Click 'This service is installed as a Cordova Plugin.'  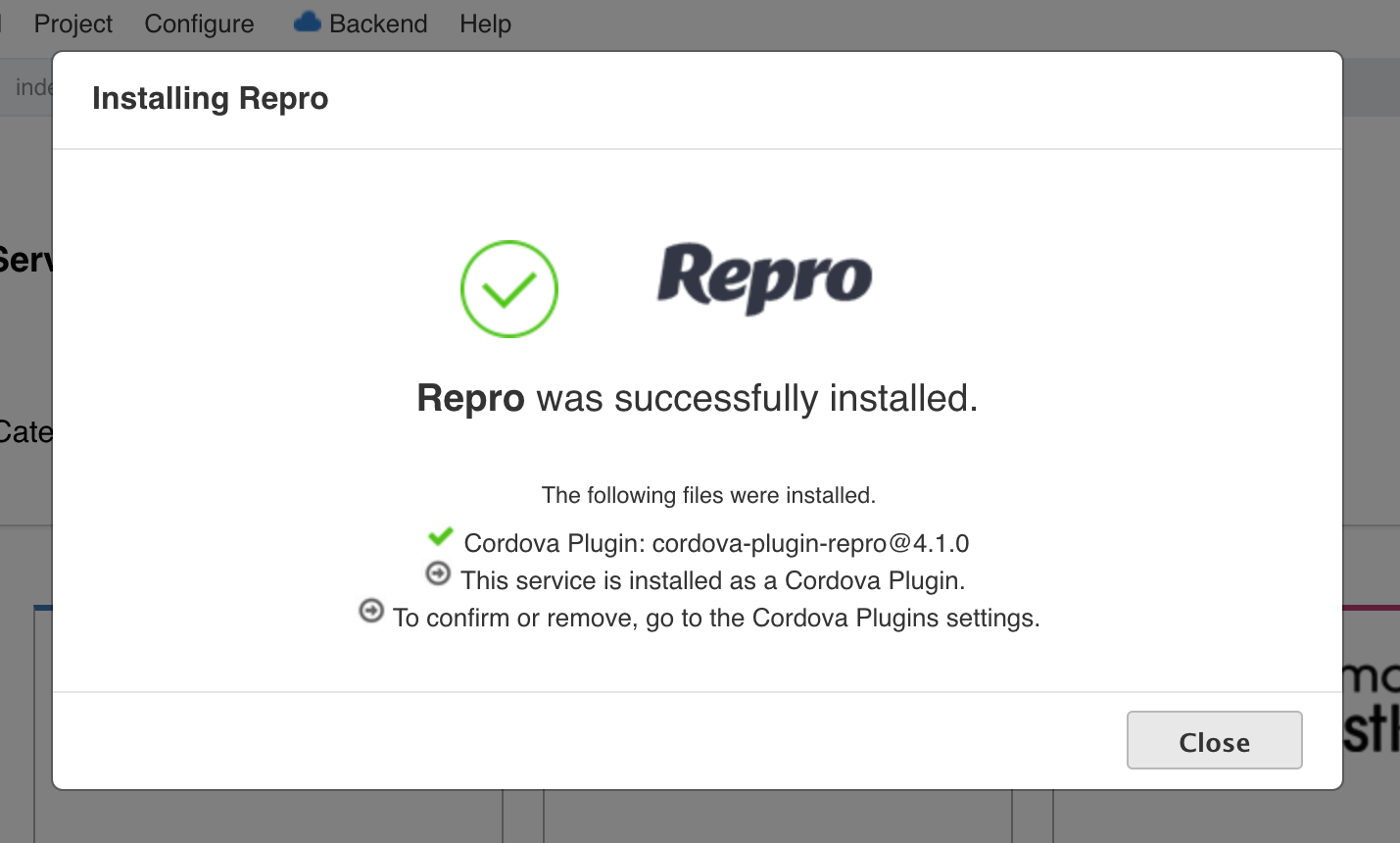713,580
